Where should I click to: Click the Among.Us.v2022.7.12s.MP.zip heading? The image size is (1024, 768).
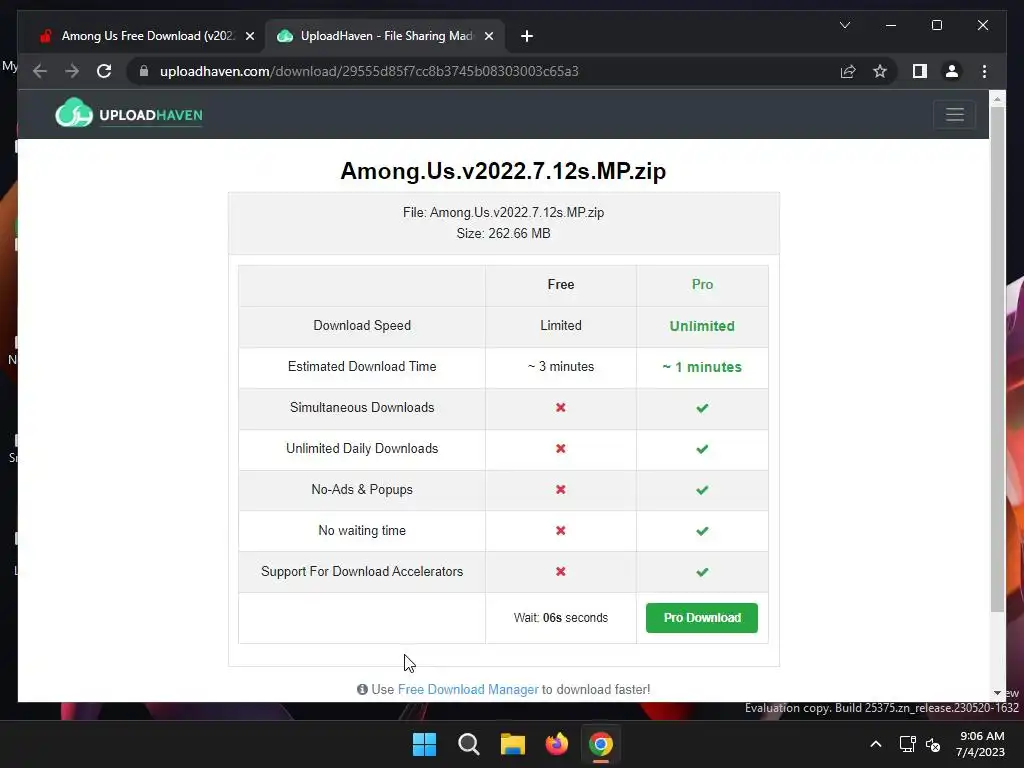pyautogui.click(x=503, y=171)
